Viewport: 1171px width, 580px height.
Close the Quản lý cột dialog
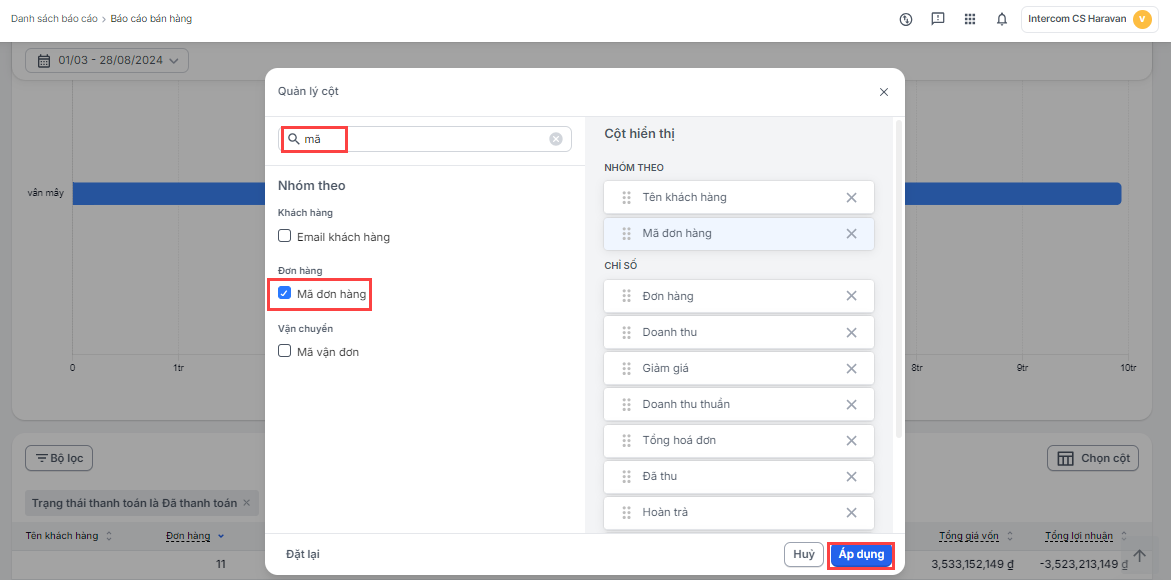coord(883,92)
